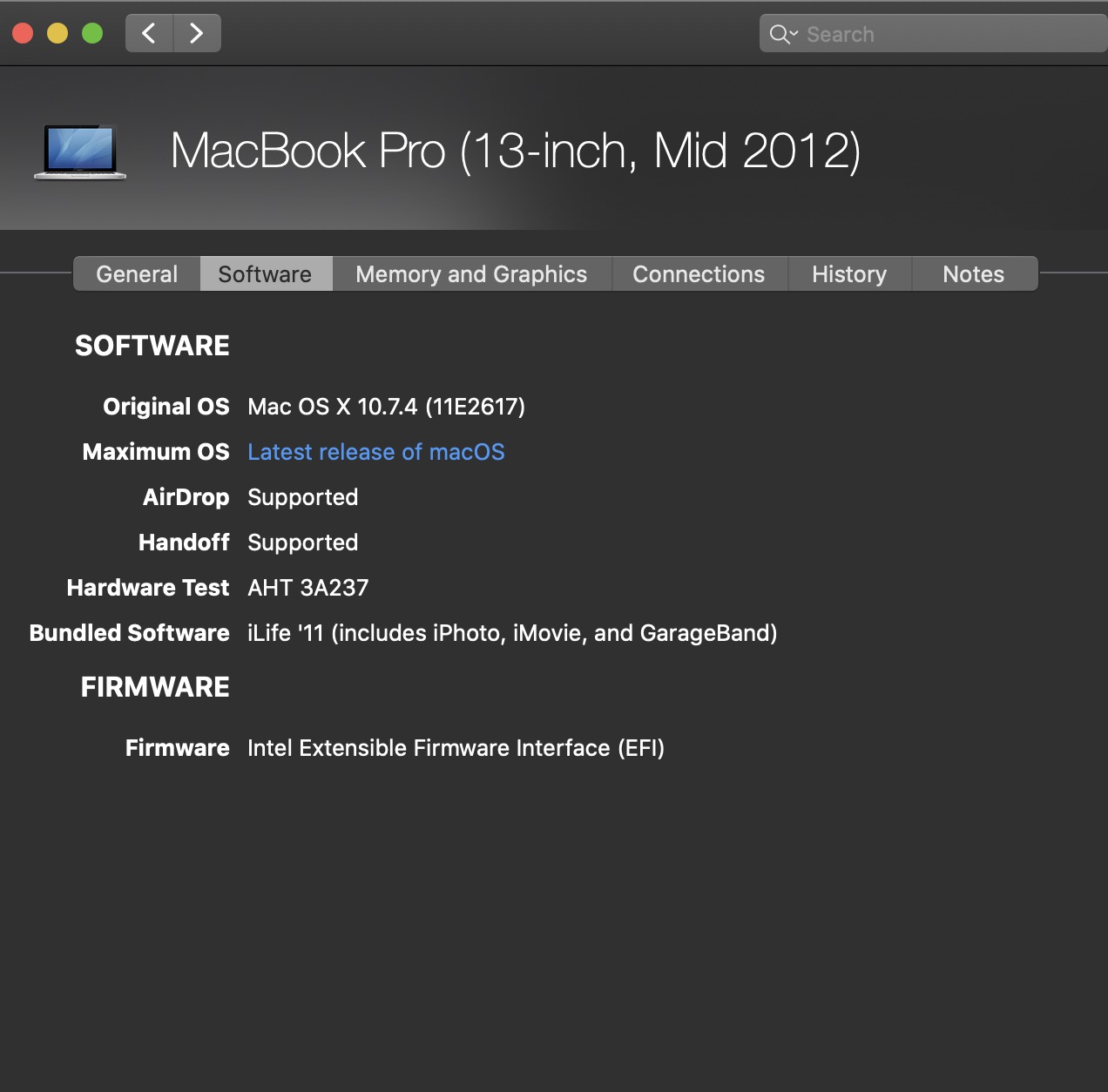Viewport: 1108px width, 1092px height.
Task: Go to the Connections tab
Action: tap(699, 274)
